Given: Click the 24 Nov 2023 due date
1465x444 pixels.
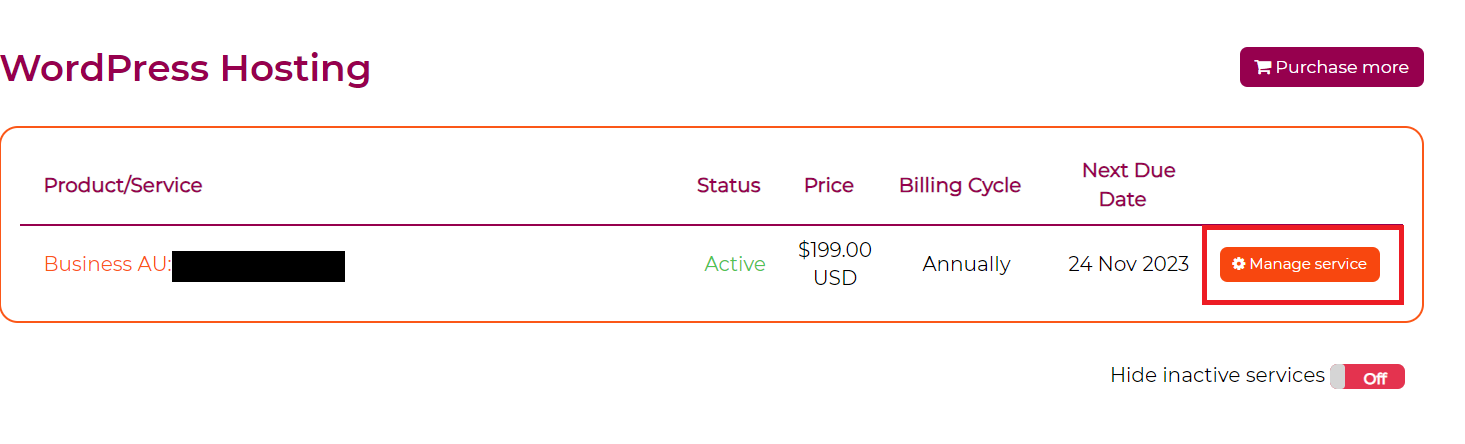Looking at the screenshot, I should pyautogui.click(x=1128, y=264).
